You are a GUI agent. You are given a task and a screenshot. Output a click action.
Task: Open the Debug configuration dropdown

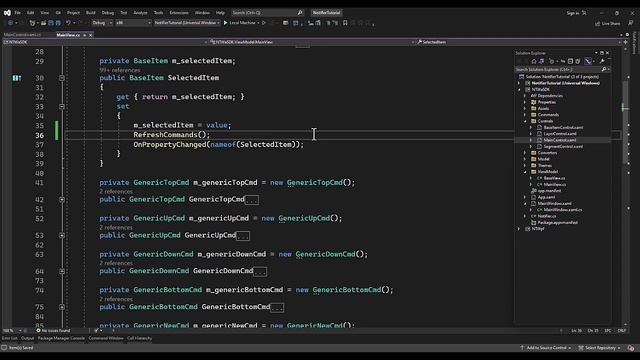102,23
